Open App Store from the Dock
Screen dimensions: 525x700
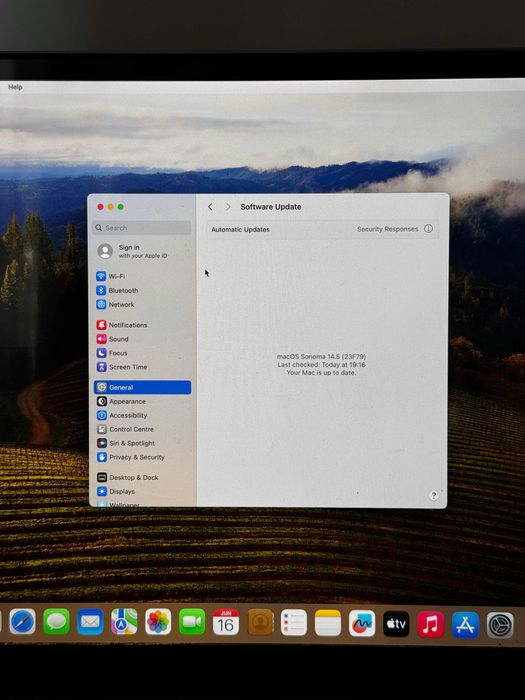pyautogui.click(x=465, y=625)
